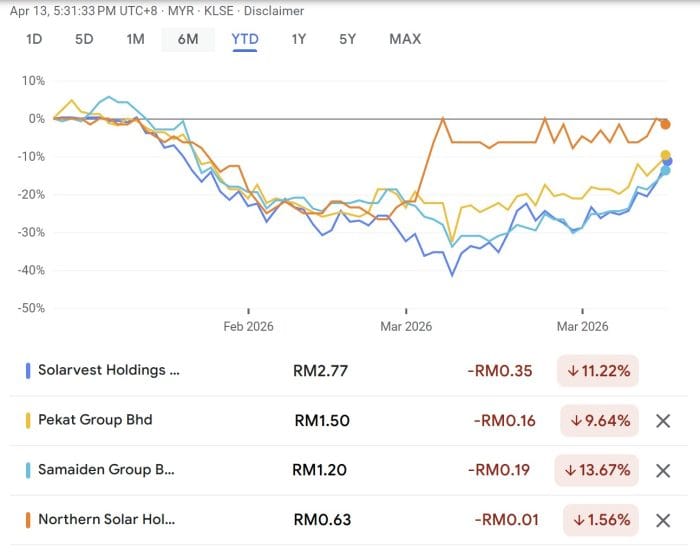The width and height of the screenshot is (700, 556).
Task: Click orange Northern Solar endpoint dot on chart
Action: [x=665, y=124]
